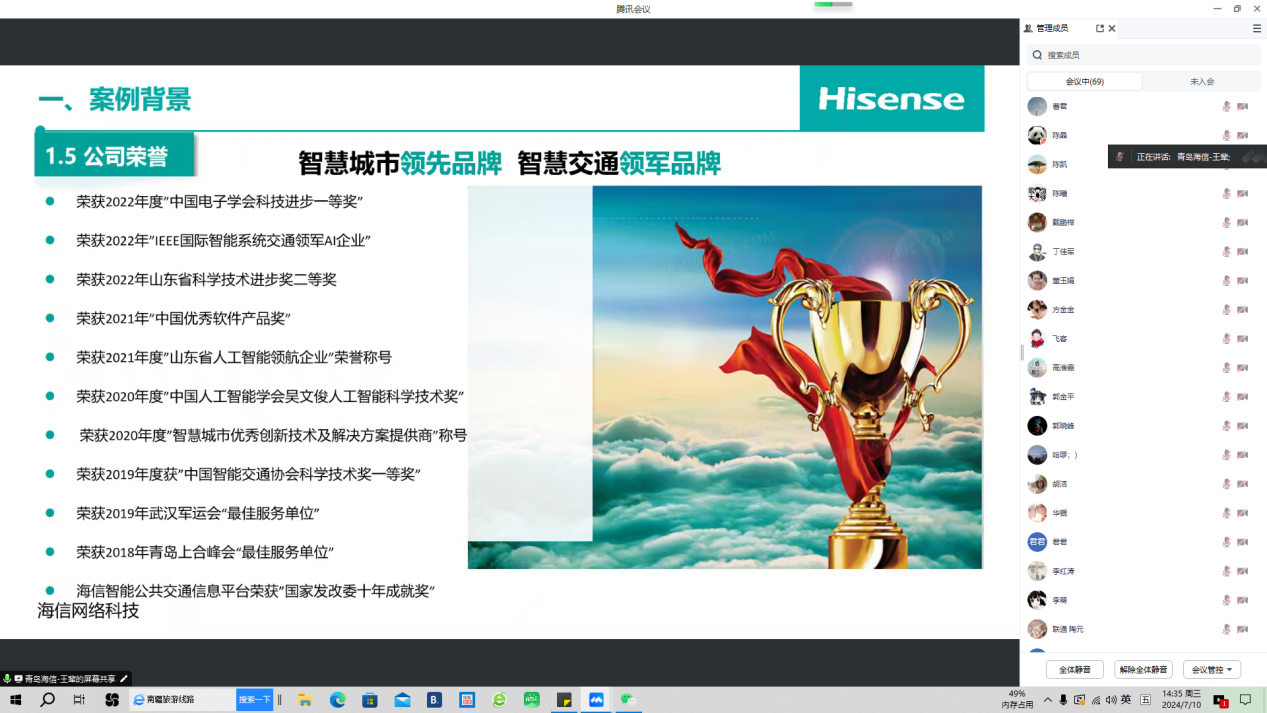Click the pencil annotate icon on sharing bar
This screenshot has height=713, width=1267.
(x=125, y=679)
